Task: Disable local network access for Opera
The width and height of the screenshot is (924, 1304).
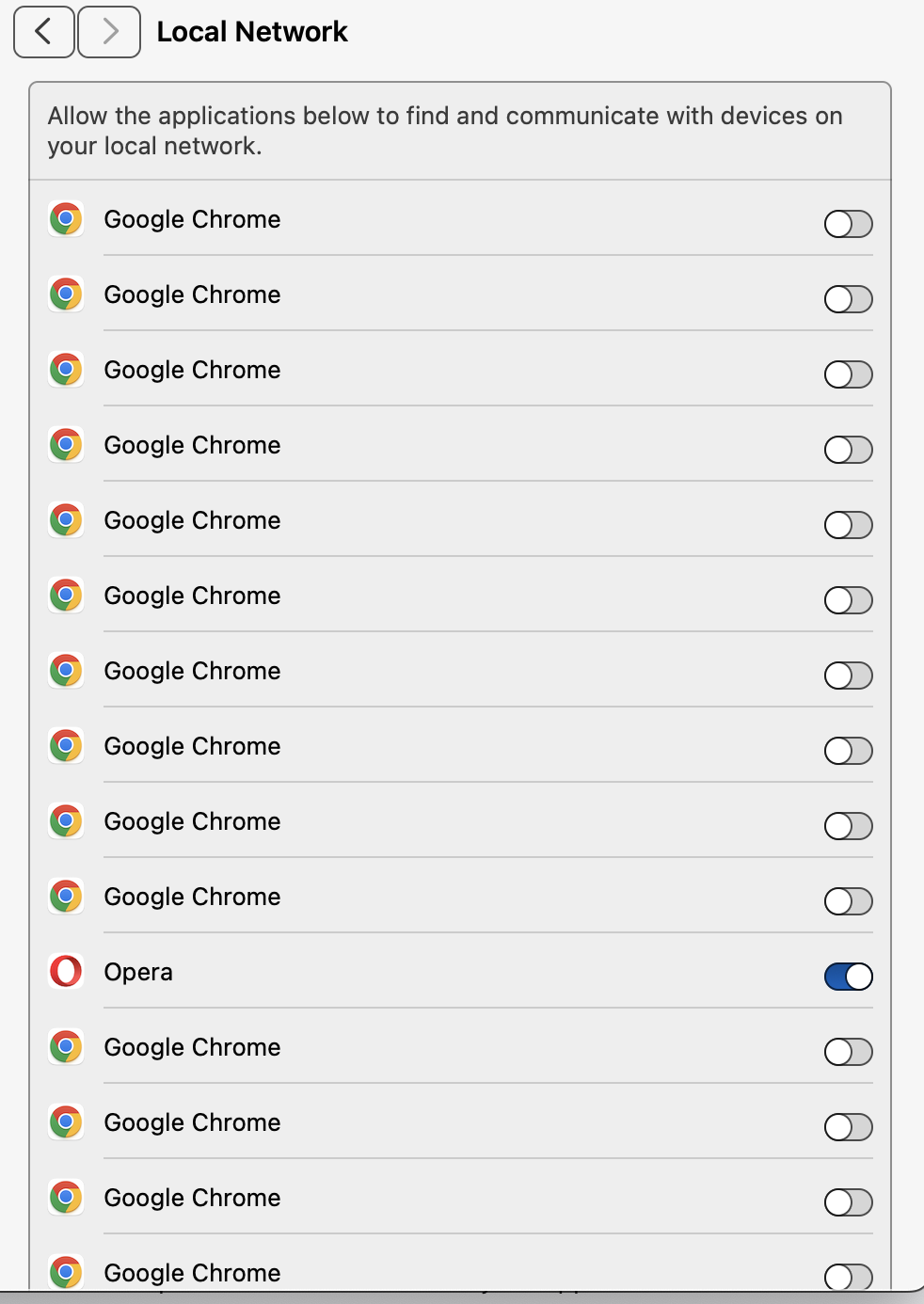Action: coord(848,977)
